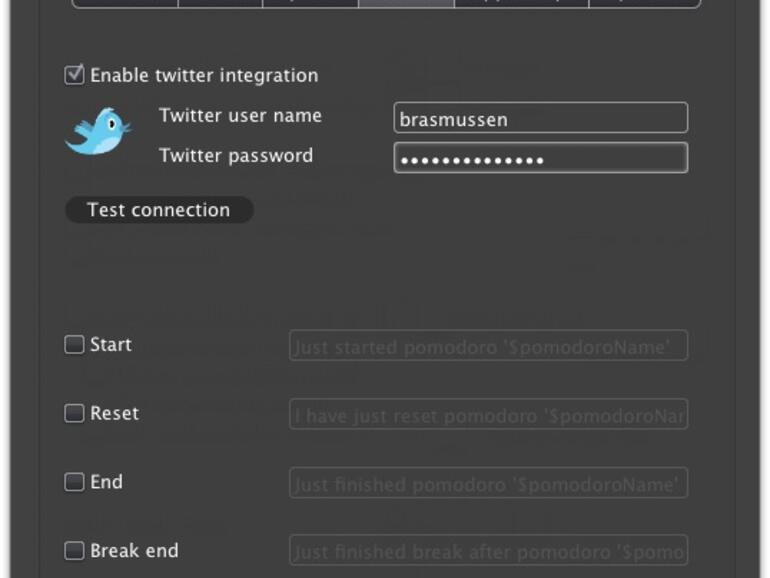Select the Start message text field
The image size is (770, 578).
pyautogui.click(x=488, y=346)
